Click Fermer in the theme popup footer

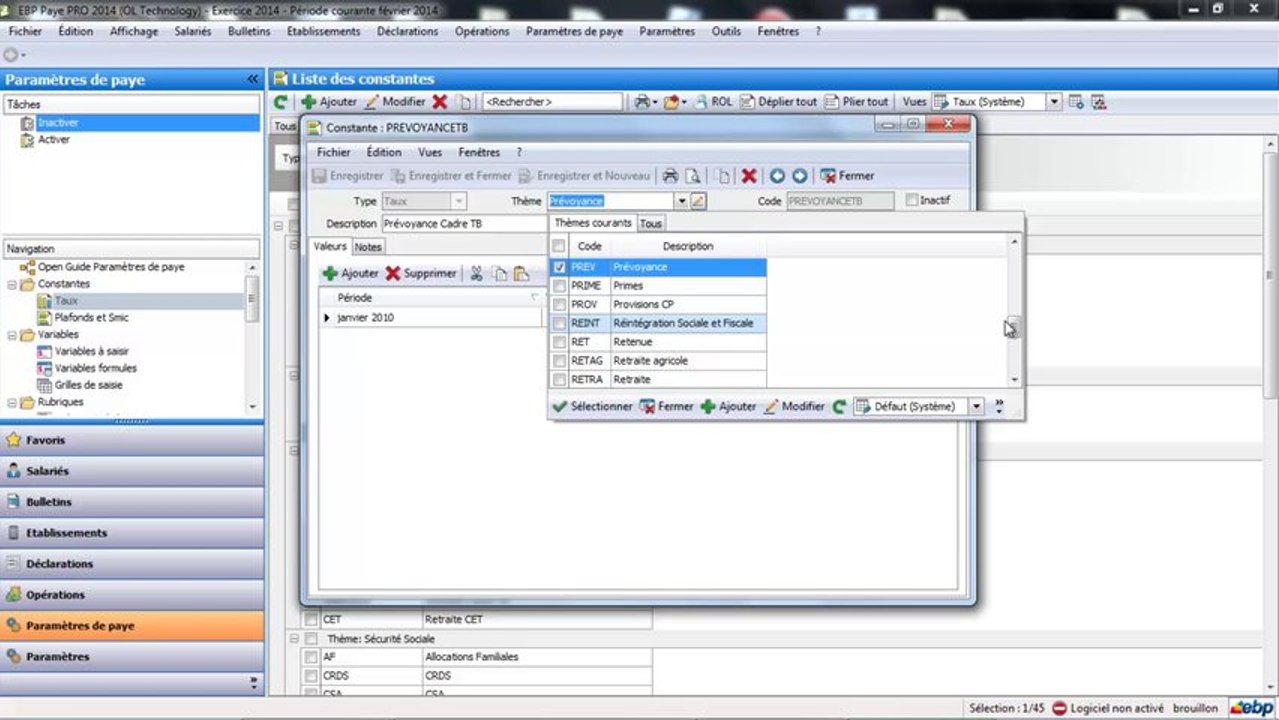pyautogui.click(x=667, y=407)
